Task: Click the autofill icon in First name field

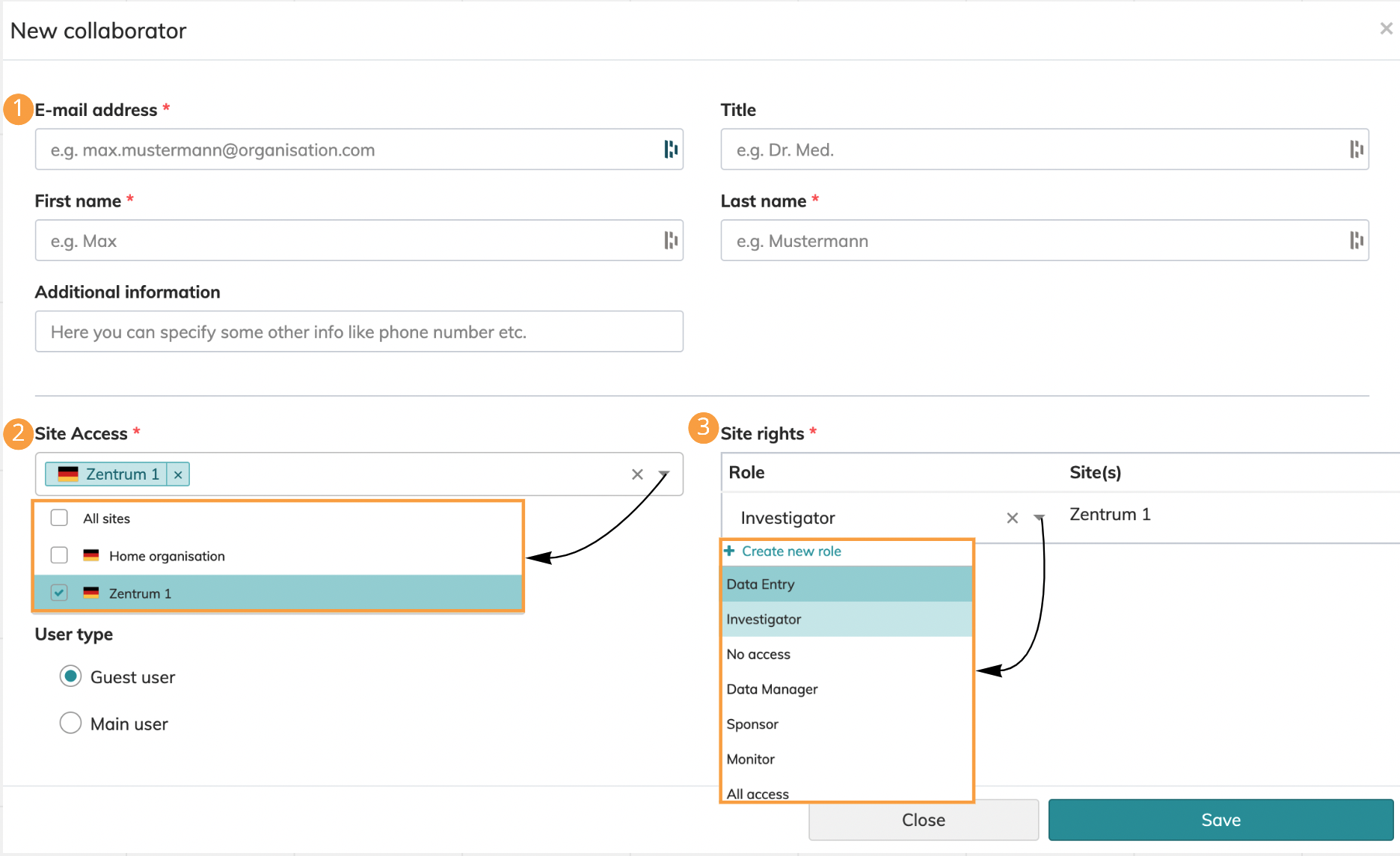Action: 670,240
